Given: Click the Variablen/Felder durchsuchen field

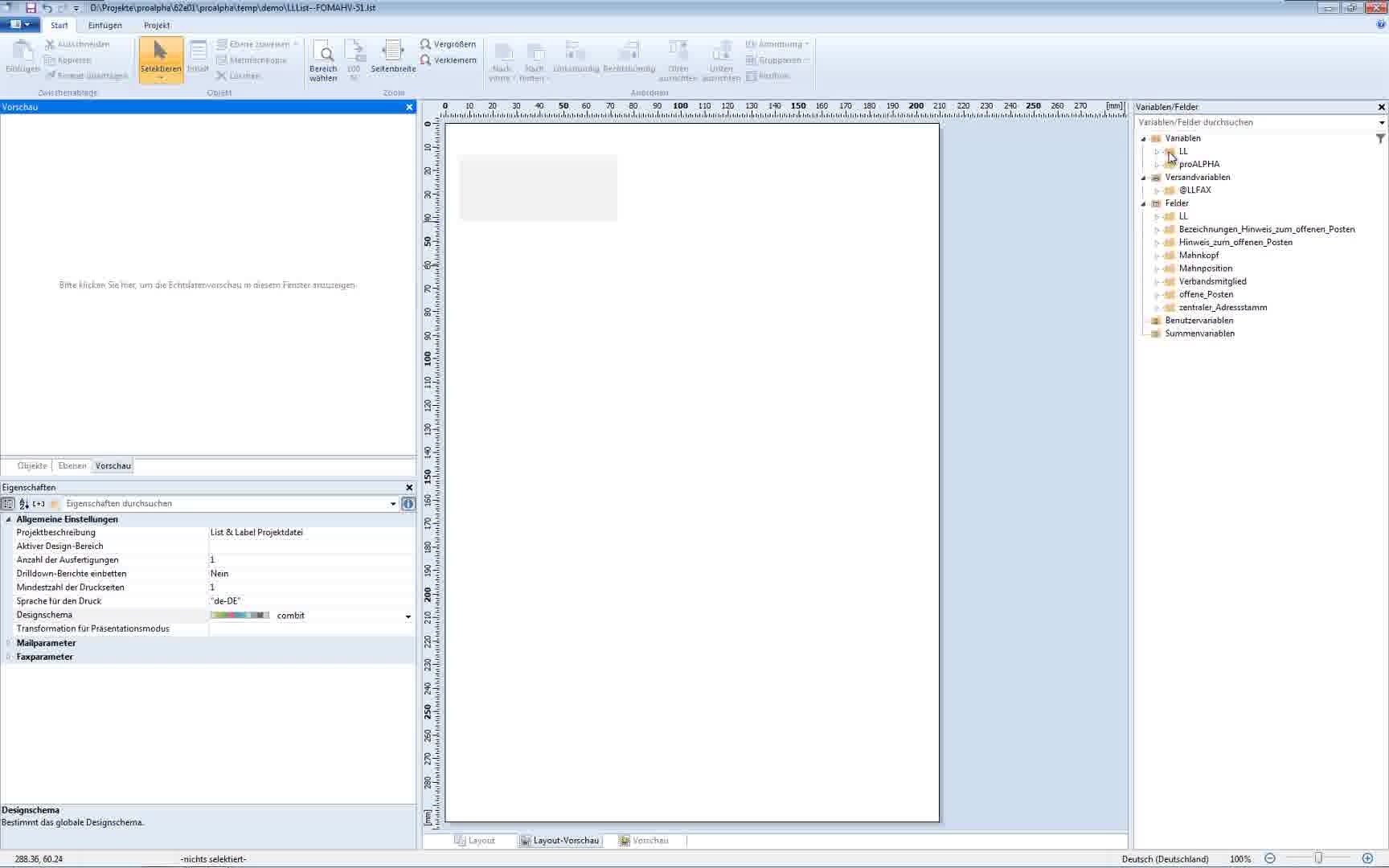Looking at the screenshot, I should 1255,123.
